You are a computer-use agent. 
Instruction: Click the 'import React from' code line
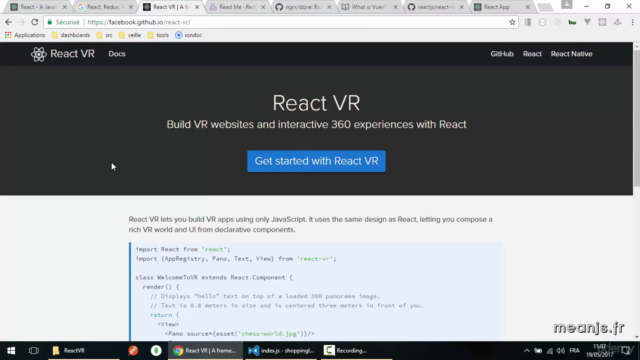pos(183,249)
